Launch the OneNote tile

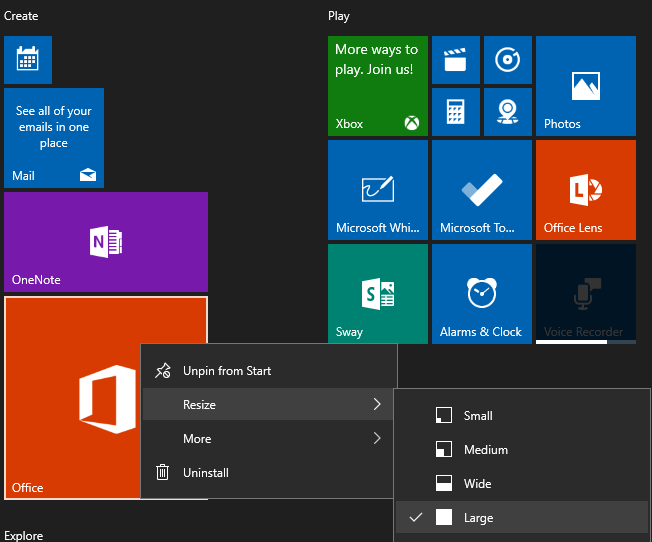(x=106, y=242)
